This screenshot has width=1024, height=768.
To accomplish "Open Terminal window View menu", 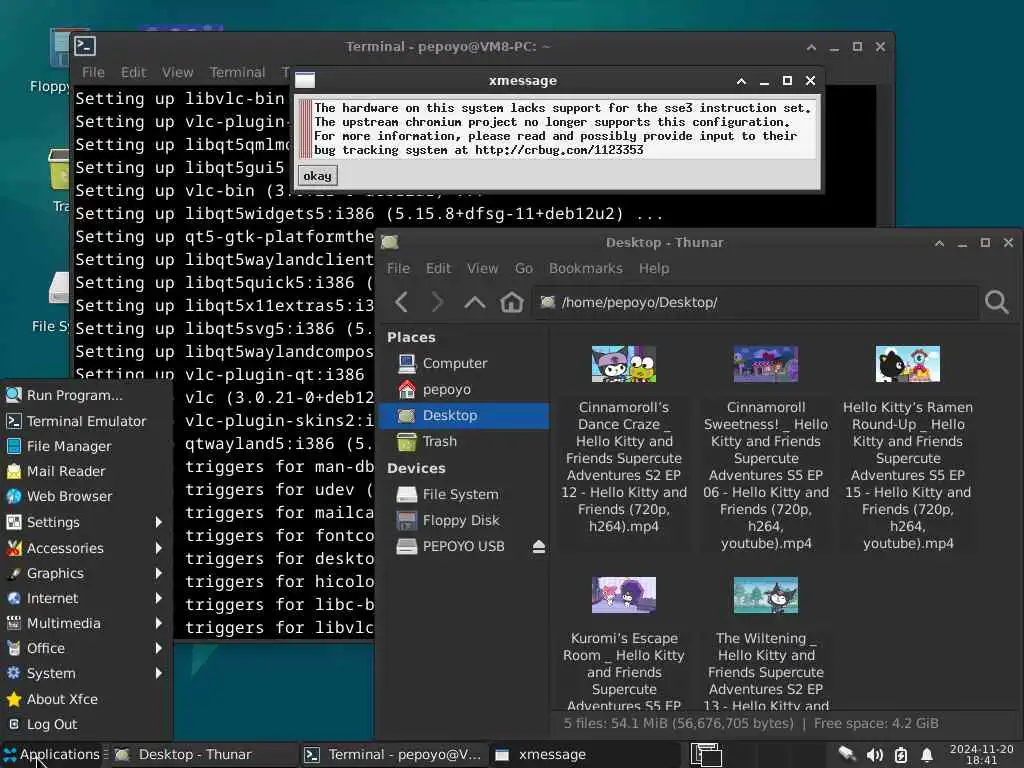I will point(177,72).
